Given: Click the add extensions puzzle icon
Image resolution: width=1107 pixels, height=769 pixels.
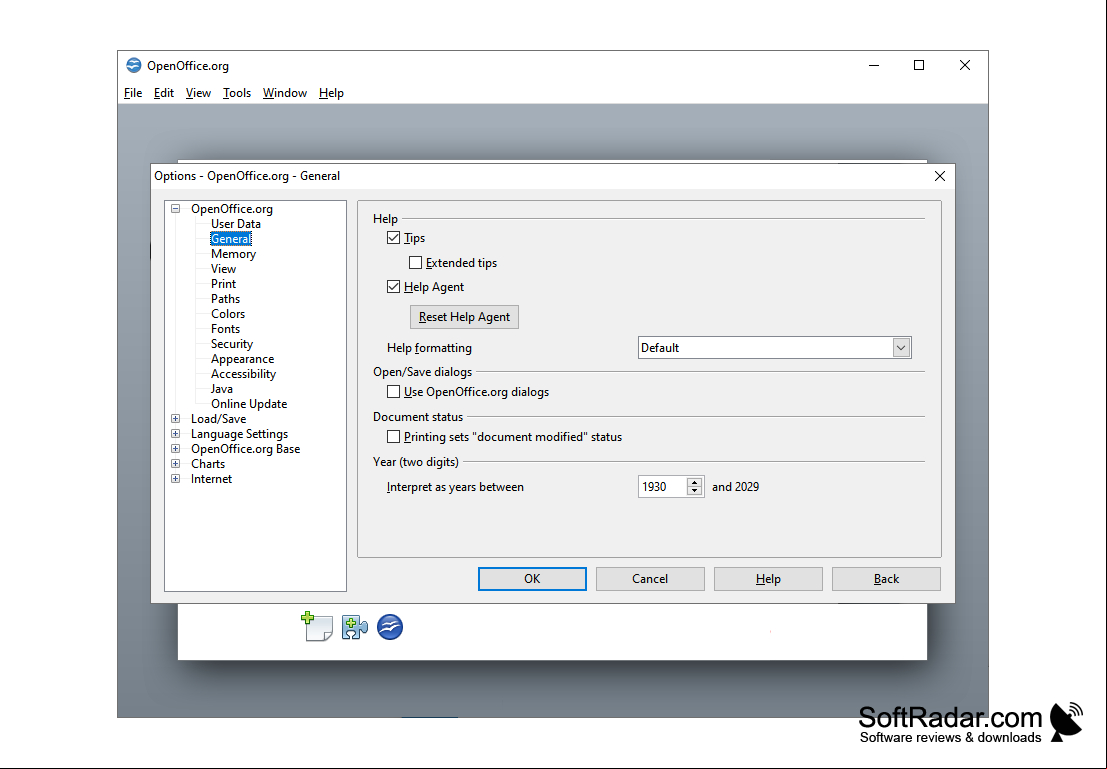Looking at the screenshot, I should (x=354, y=627).
